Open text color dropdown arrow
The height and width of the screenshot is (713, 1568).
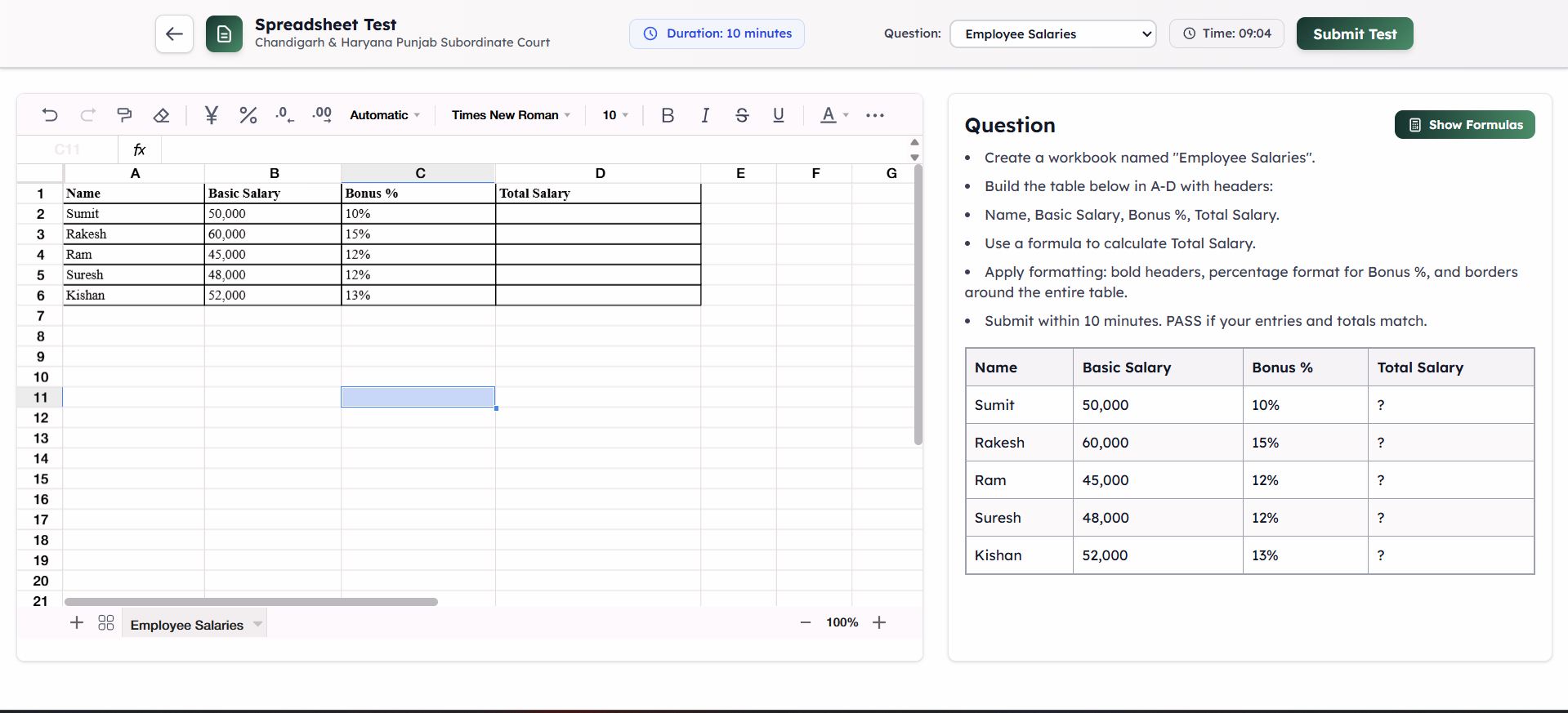(846, 115)
